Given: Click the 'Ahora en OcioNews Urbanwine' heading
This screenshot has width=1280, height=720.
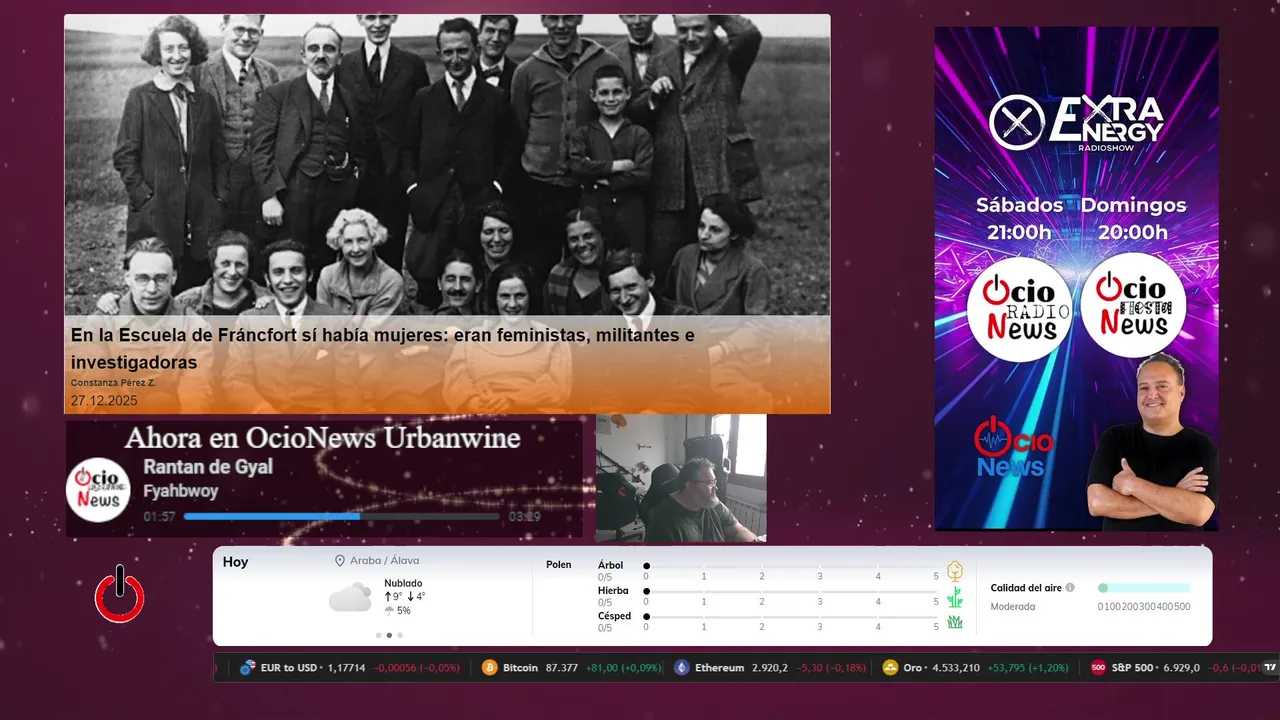Looking at the screenshot, I should click(x=323, y=437).
